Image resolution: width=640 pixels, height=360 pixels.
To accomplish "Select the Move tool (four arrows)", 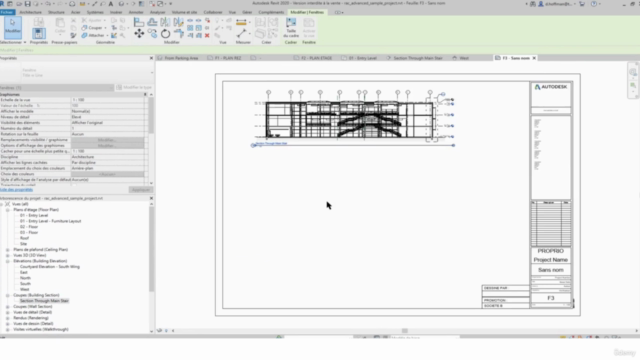I will [x=139, y=33].
